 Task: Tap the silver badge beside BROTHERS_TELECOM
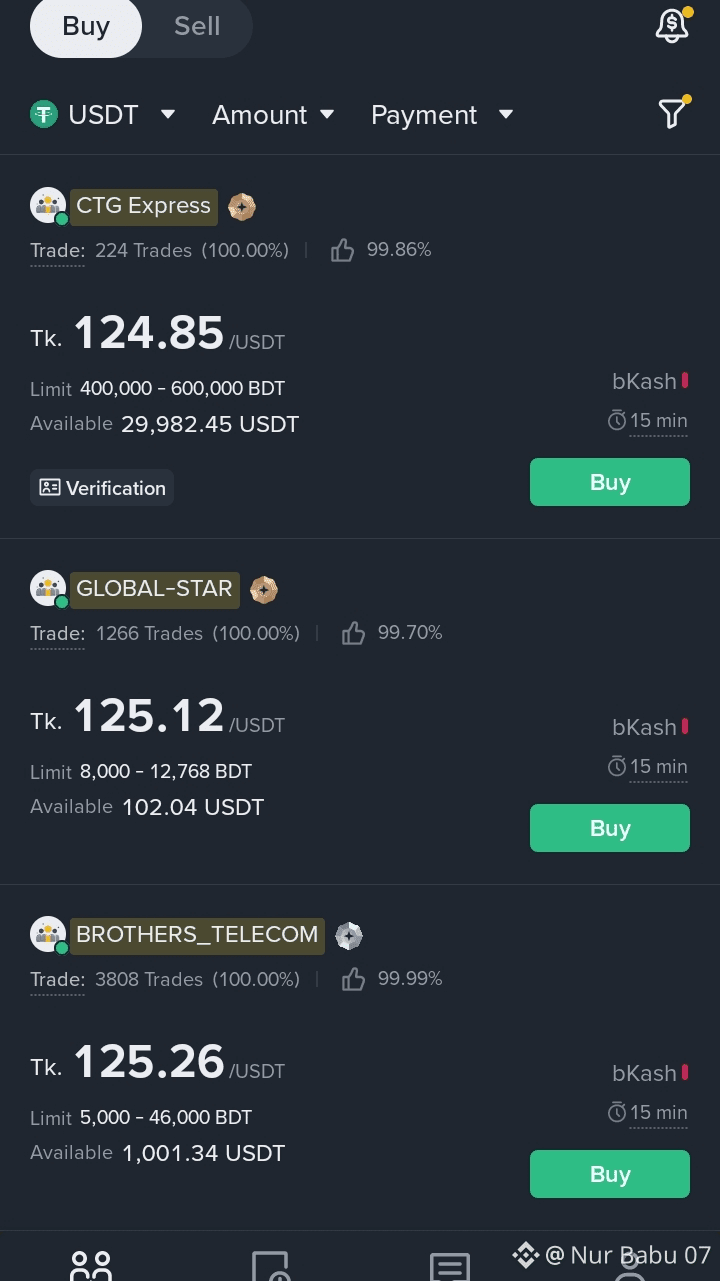[x=348, y=936]
